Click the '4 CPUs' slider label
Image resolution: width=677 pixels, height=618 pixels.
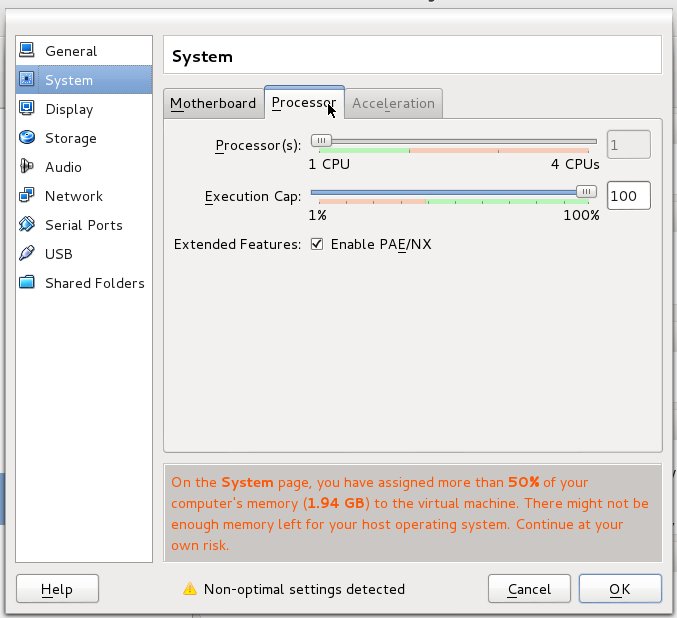coord(575,164)
